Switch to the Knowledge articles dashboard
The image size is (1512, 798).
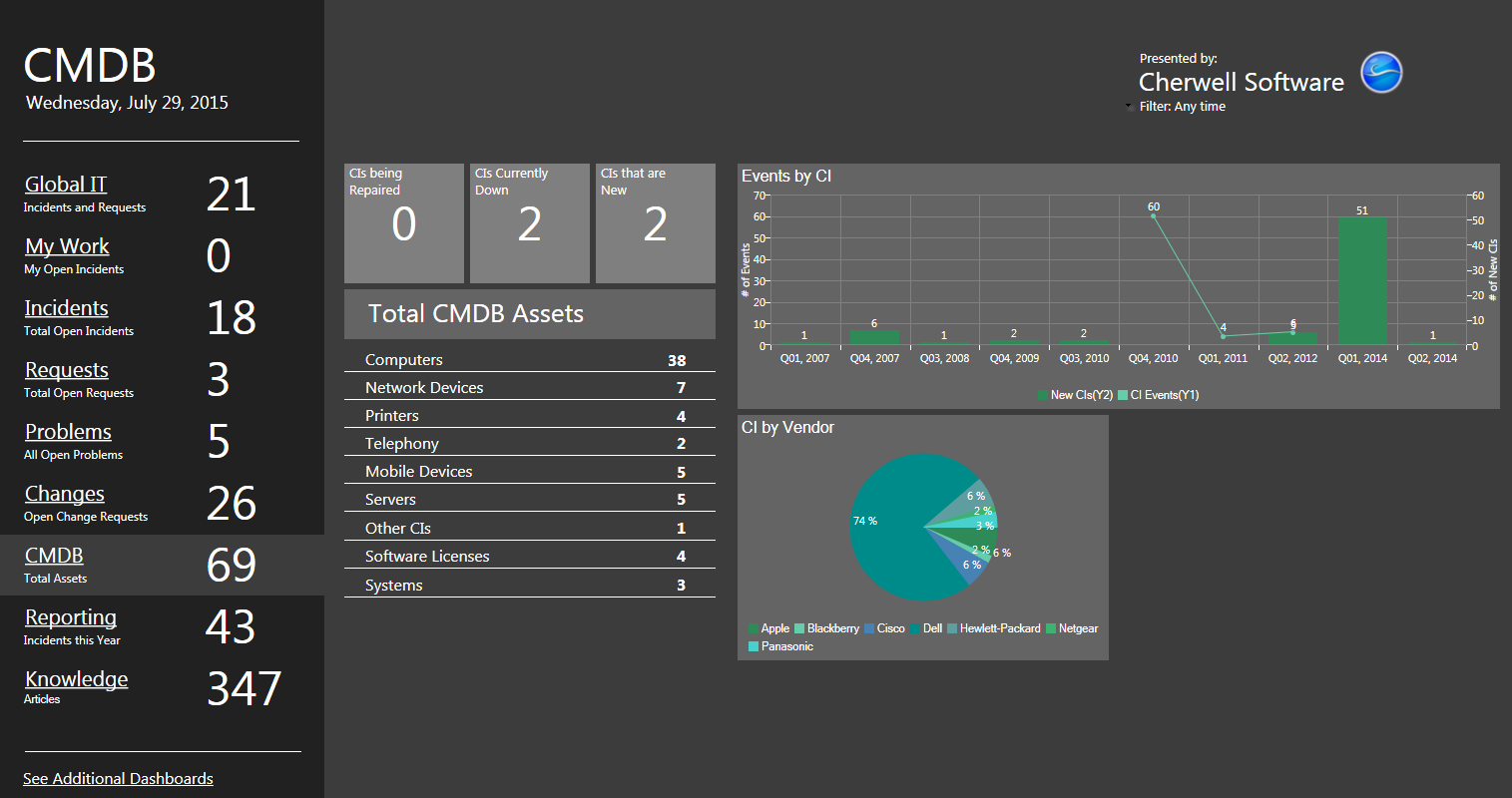(76, 679)
